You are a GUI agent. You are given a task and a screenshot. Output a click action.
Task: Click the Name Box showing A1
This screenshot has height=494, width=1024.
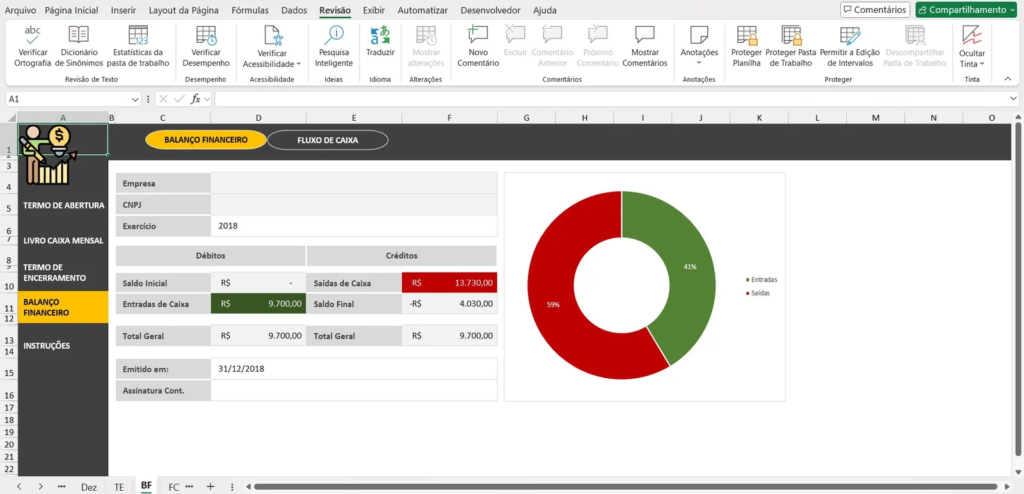(70, 99)
